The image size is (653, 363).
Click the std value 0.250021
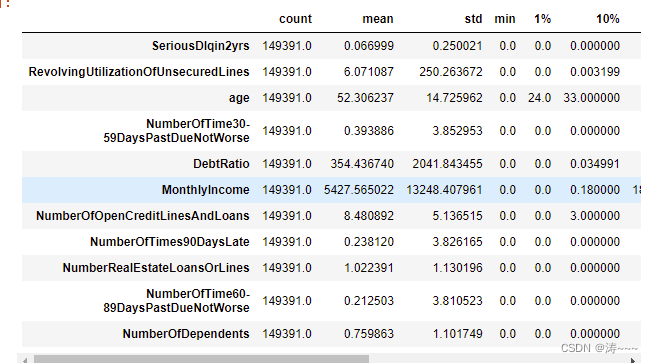[x=457, y=46]
